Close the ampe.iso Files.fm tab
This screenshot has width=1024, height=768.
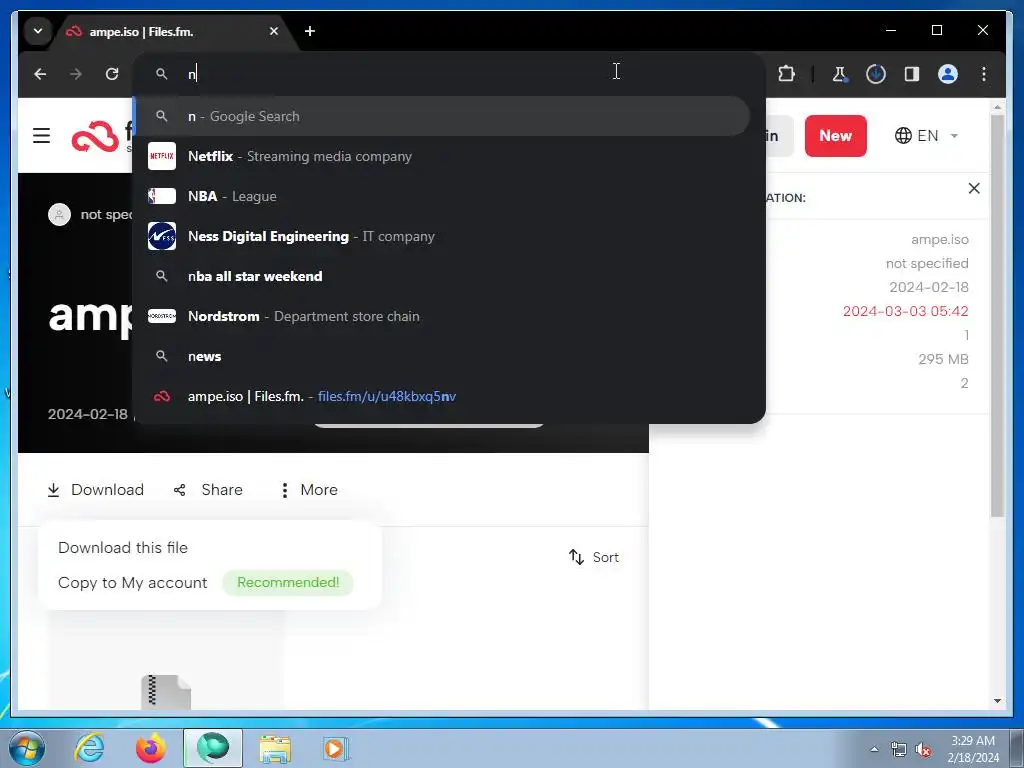tap(274, 31)
